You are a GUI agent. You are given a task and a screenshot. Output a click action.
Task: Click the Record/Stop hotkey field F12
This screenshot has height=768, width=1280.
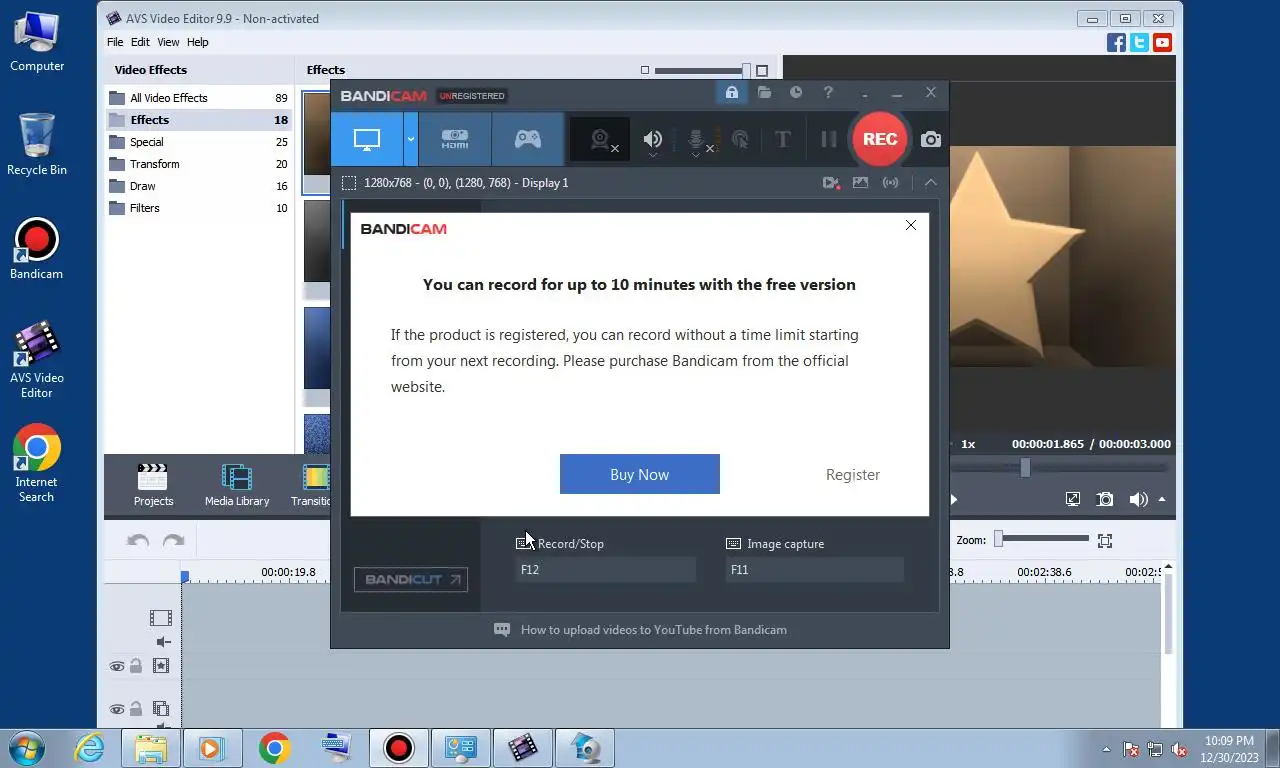pos(606,570)
